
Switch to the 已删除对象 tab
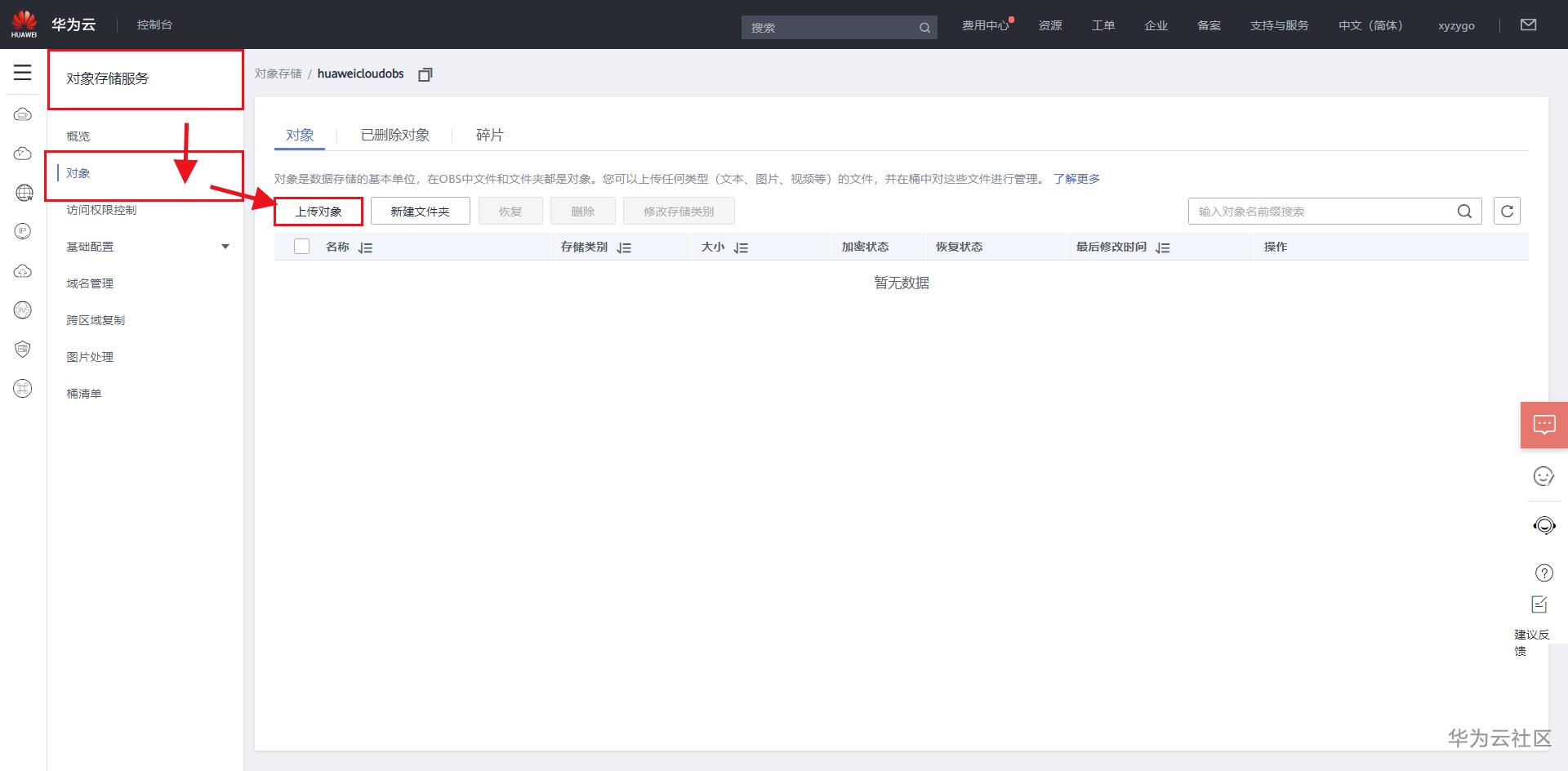394,135
